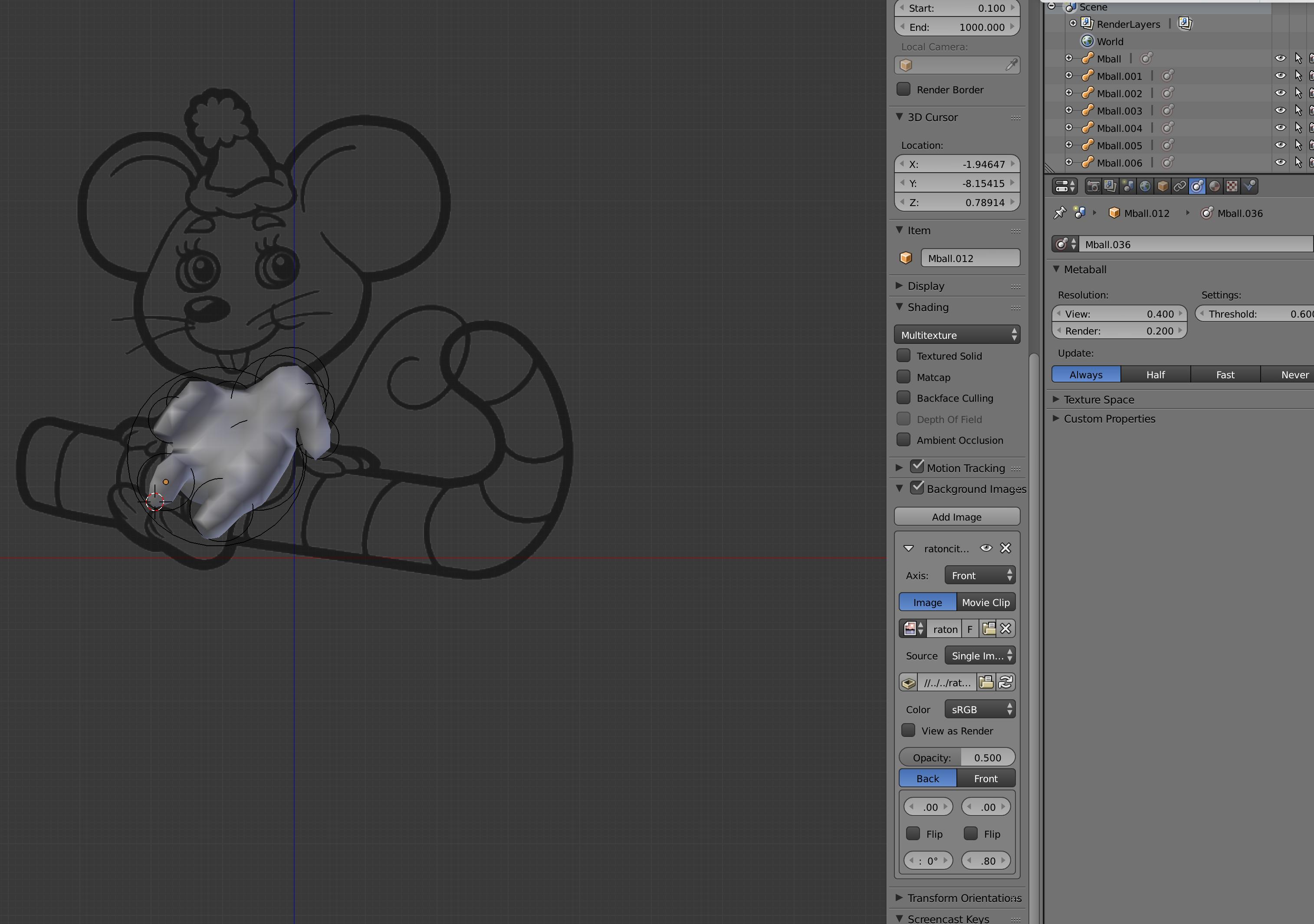This screenshot has width=1314, height=924.
Task: Click the orange cube icon beside Item name
Action: [905, 258]
